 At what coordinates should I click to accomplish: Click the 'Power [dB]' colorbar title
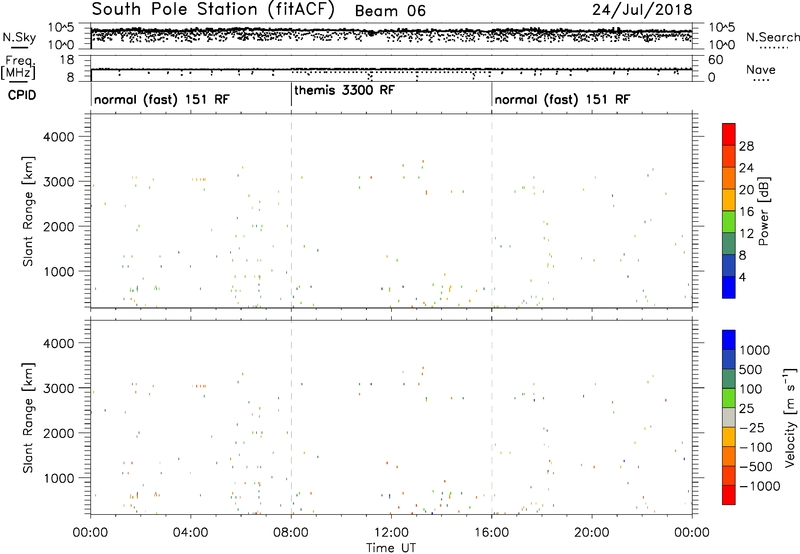pos(764,211)
